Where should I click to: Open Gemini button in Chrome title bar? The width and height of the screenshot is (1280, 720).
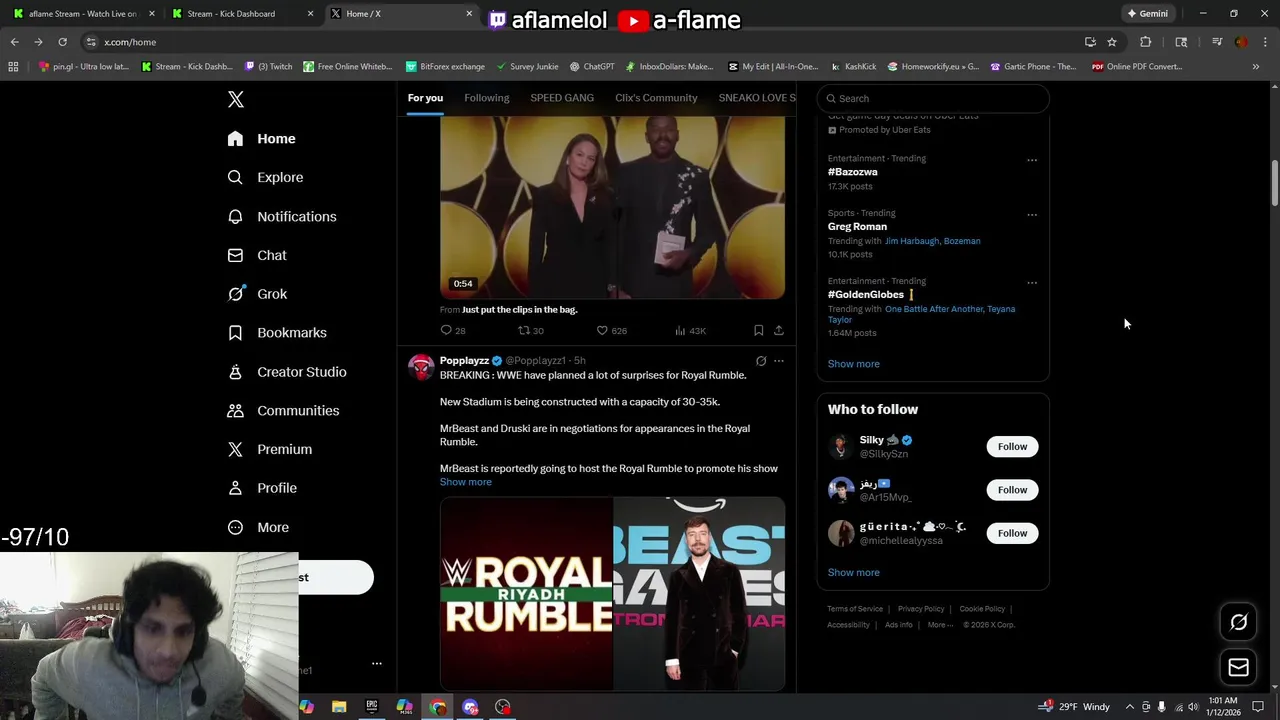(1147, 14)
